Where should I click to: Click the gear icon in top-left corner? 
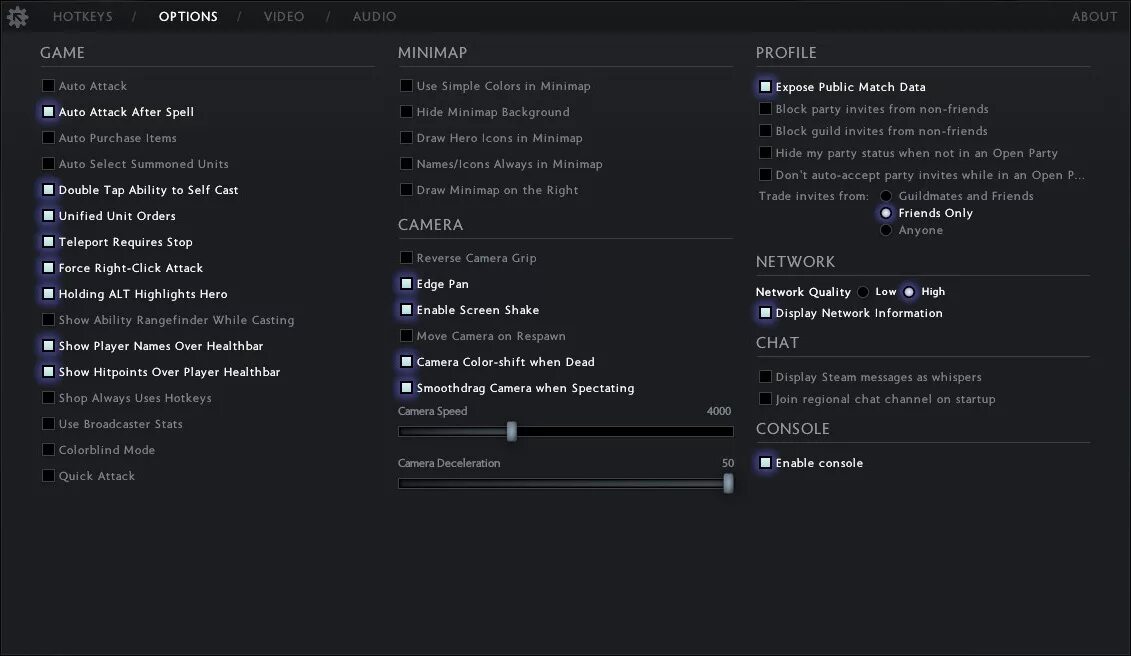[17, 16]
